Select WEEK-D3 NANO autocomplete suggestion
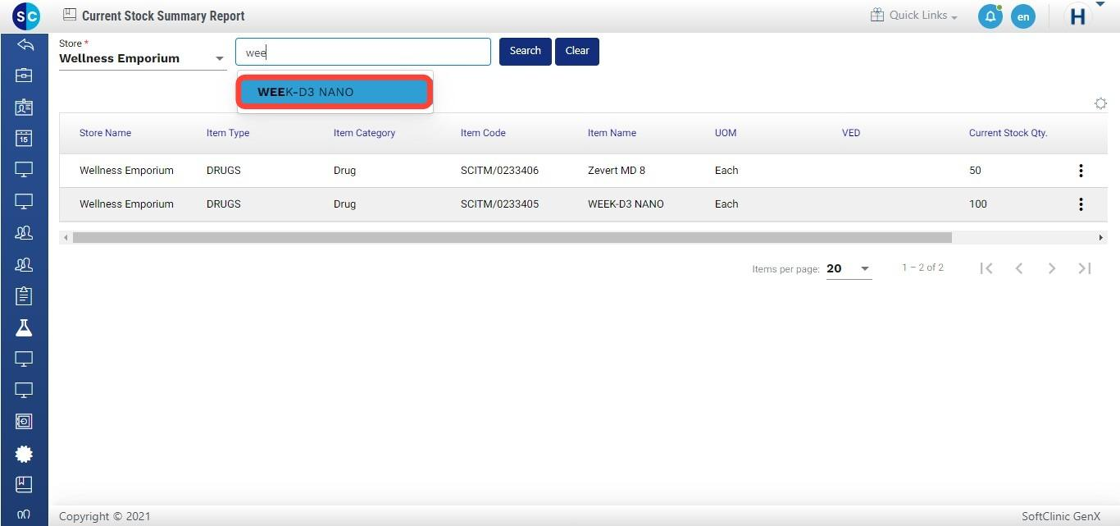 pos(334,92)
